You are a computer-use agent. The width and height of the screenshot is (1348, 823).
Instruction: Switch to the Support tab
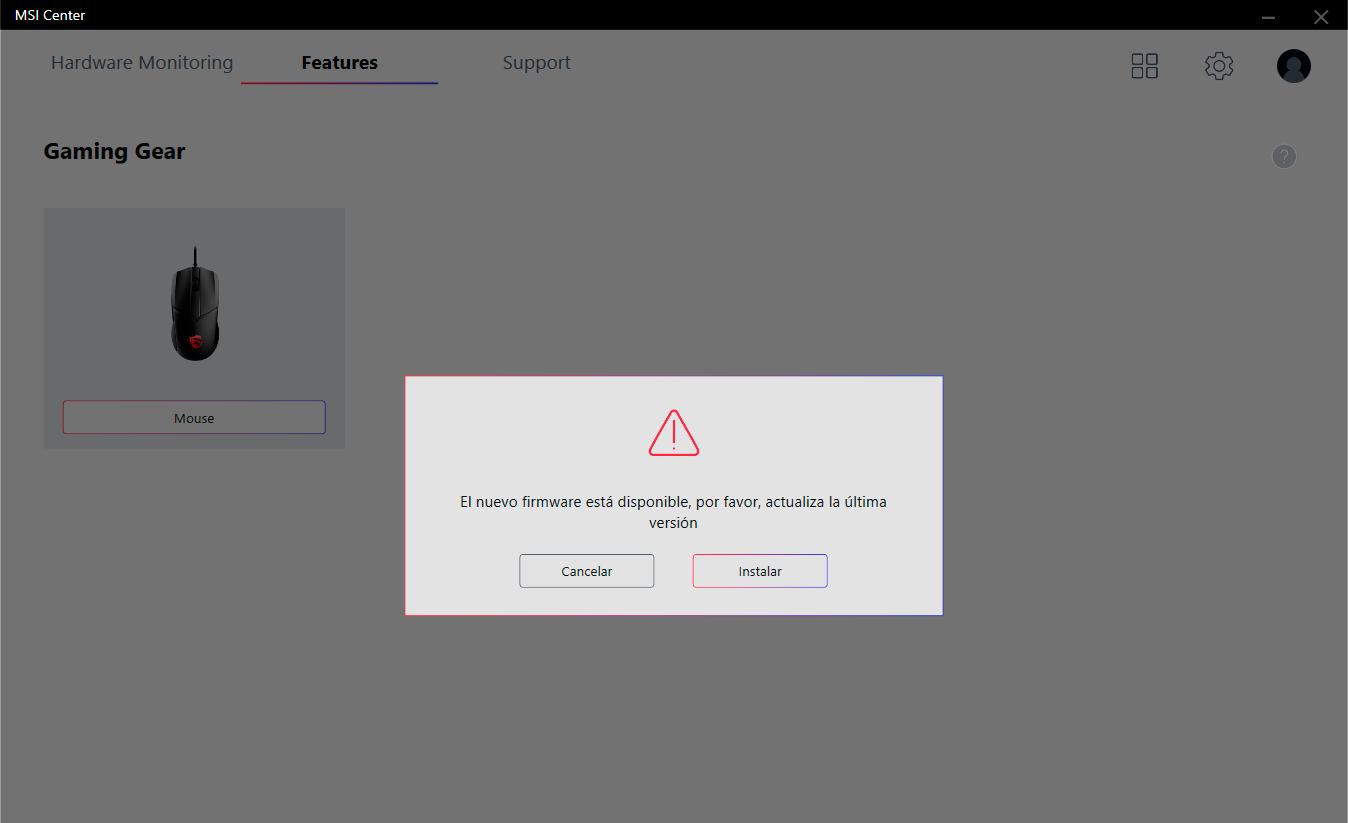[536, 63]
